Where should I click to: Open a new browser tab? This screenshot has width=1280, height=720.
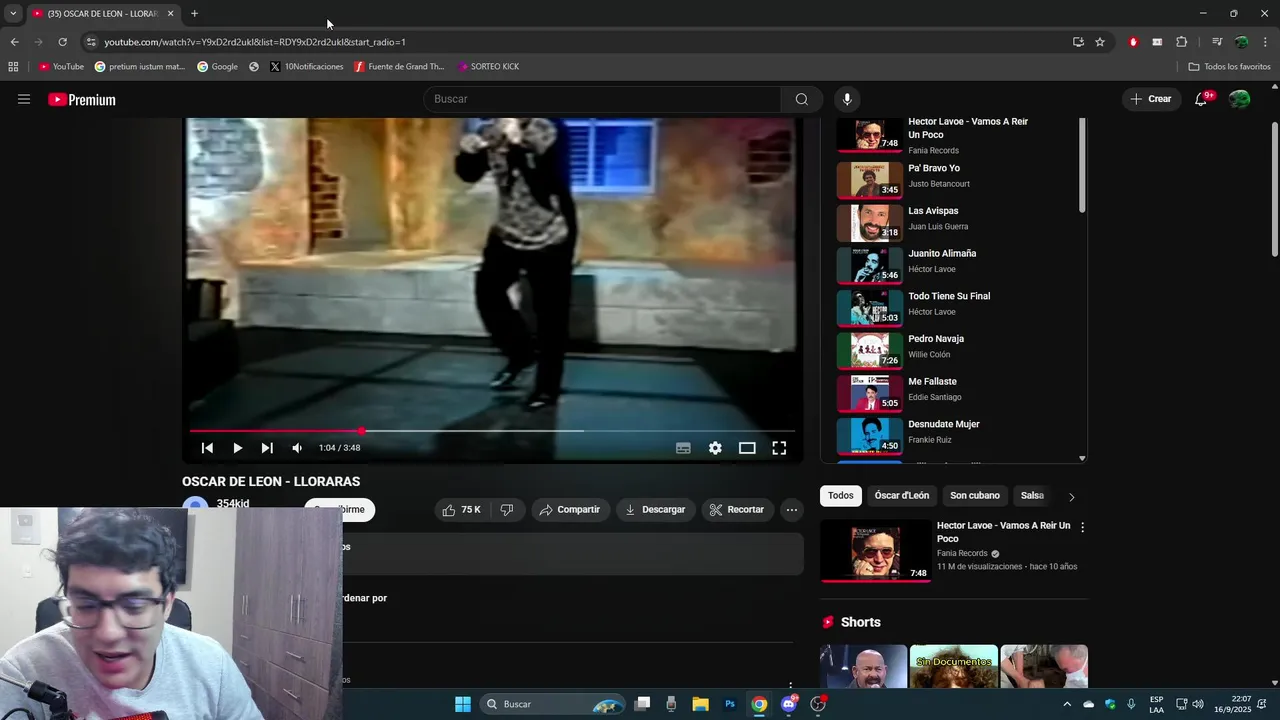pyautogui.click(x=194, y=13)
